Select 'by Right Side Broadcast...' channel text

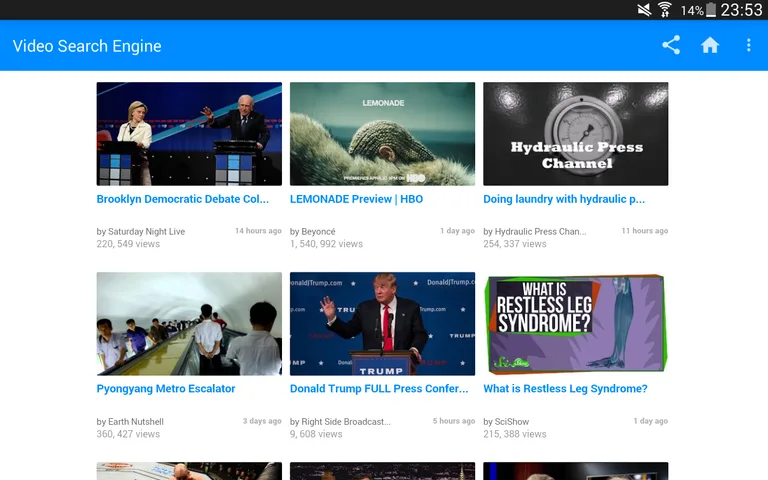click(340, 422)
